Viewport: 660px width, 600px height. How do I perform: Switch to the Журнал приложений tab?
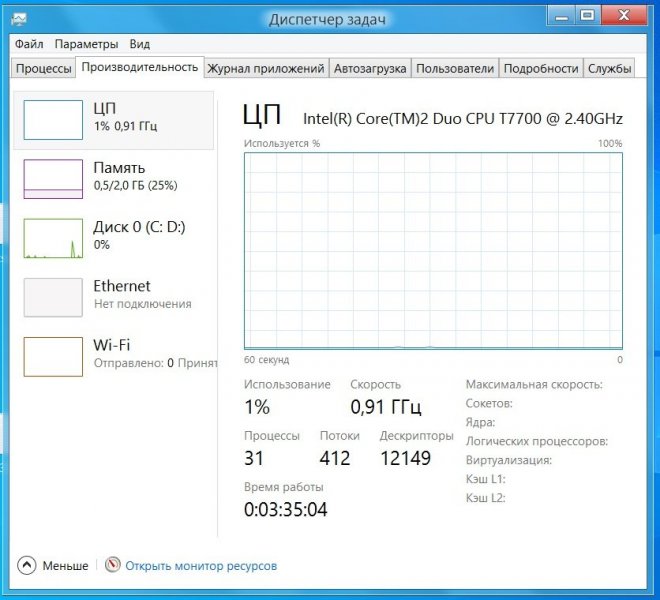click(x=265, y=68)
